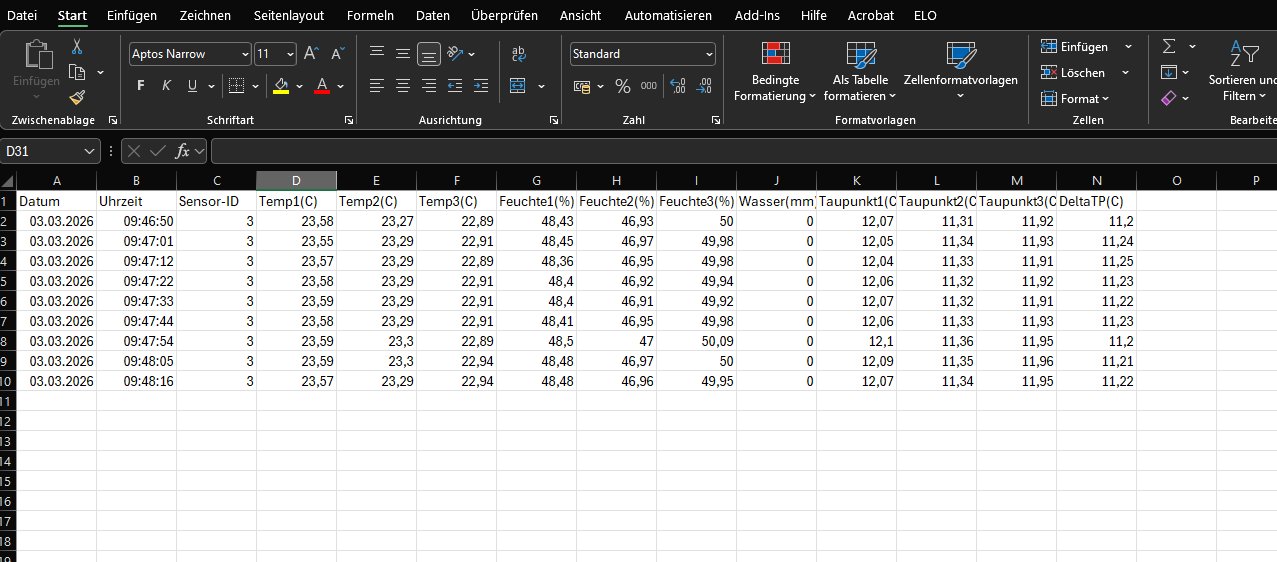Insert AutoSum with sigma icon
Viewport: 1277px width, 562px height.
1168,46
